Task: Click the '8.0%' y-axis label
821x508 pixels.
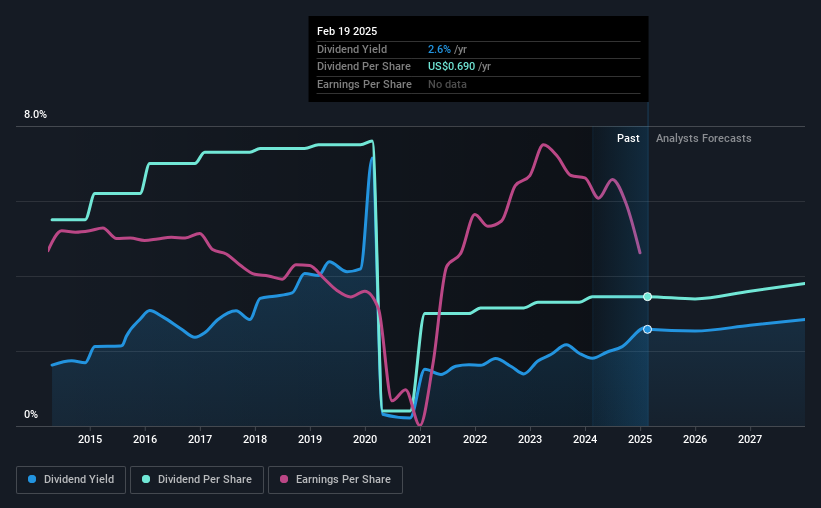Action: [x=35, y=114]
